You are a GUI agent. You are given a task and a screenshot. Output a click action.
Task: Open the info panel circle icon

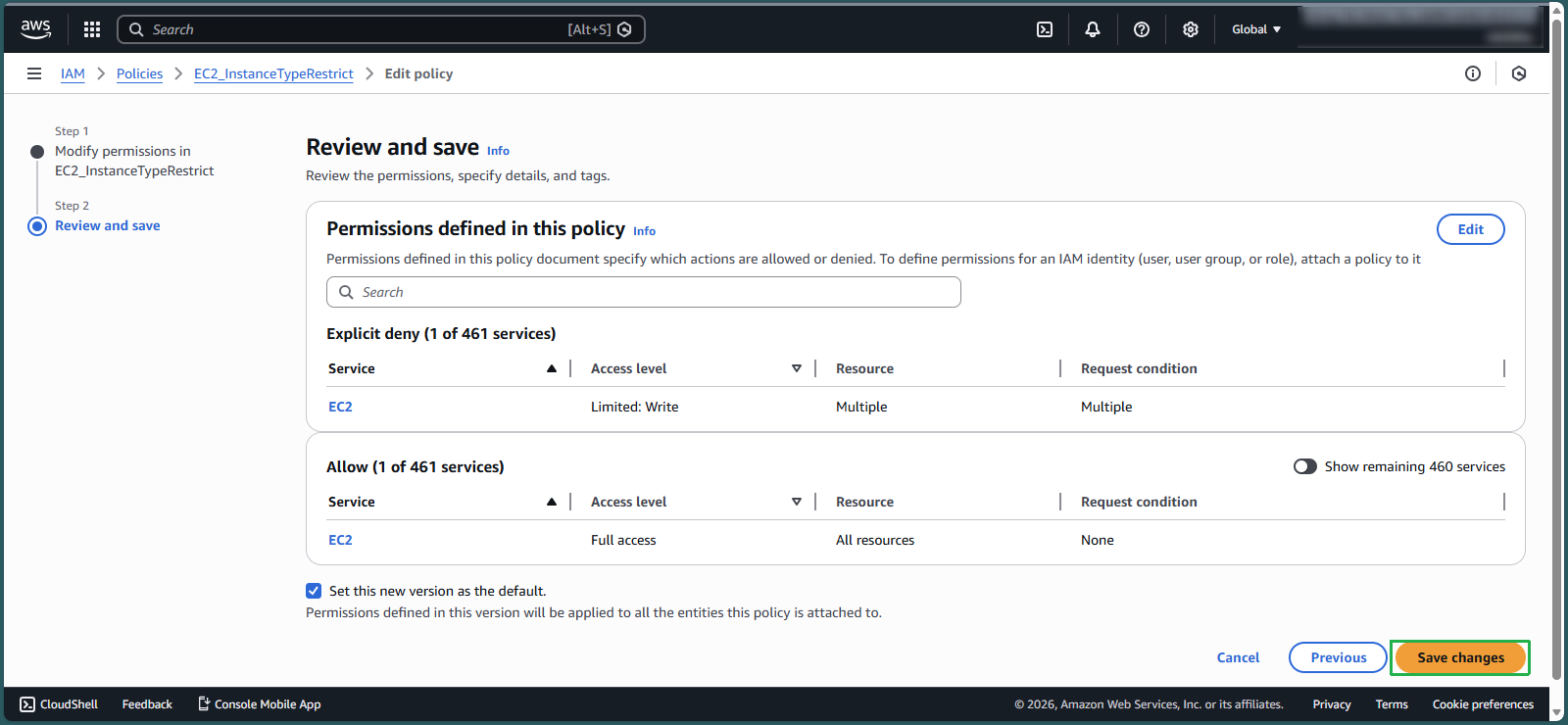coord(1473,73)
